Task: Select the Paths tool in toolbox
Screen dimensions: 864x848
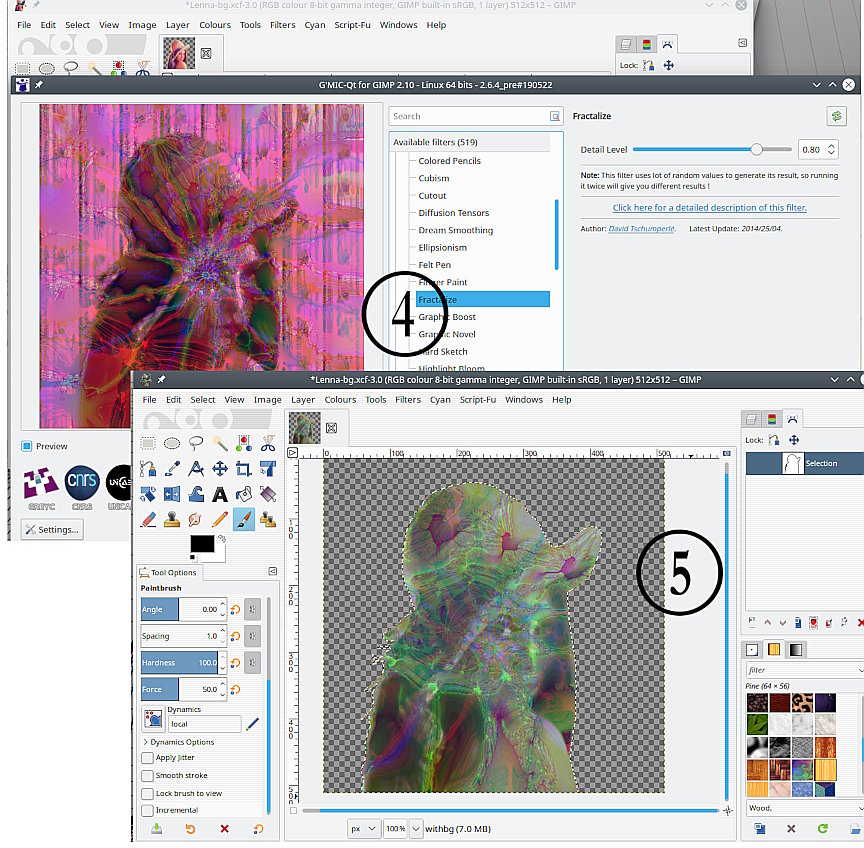Action: tap(148, 469)
